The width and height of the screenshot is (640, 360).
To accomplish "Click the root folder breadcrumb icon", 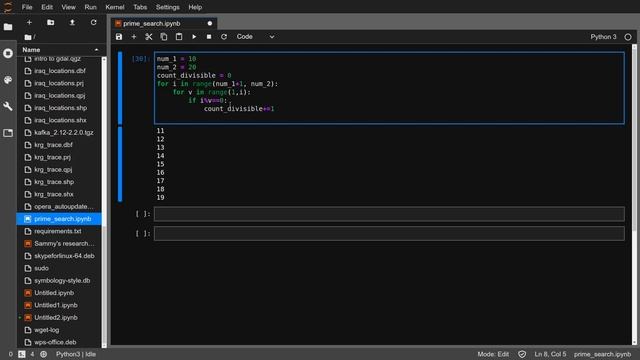I will pos(28,37).
